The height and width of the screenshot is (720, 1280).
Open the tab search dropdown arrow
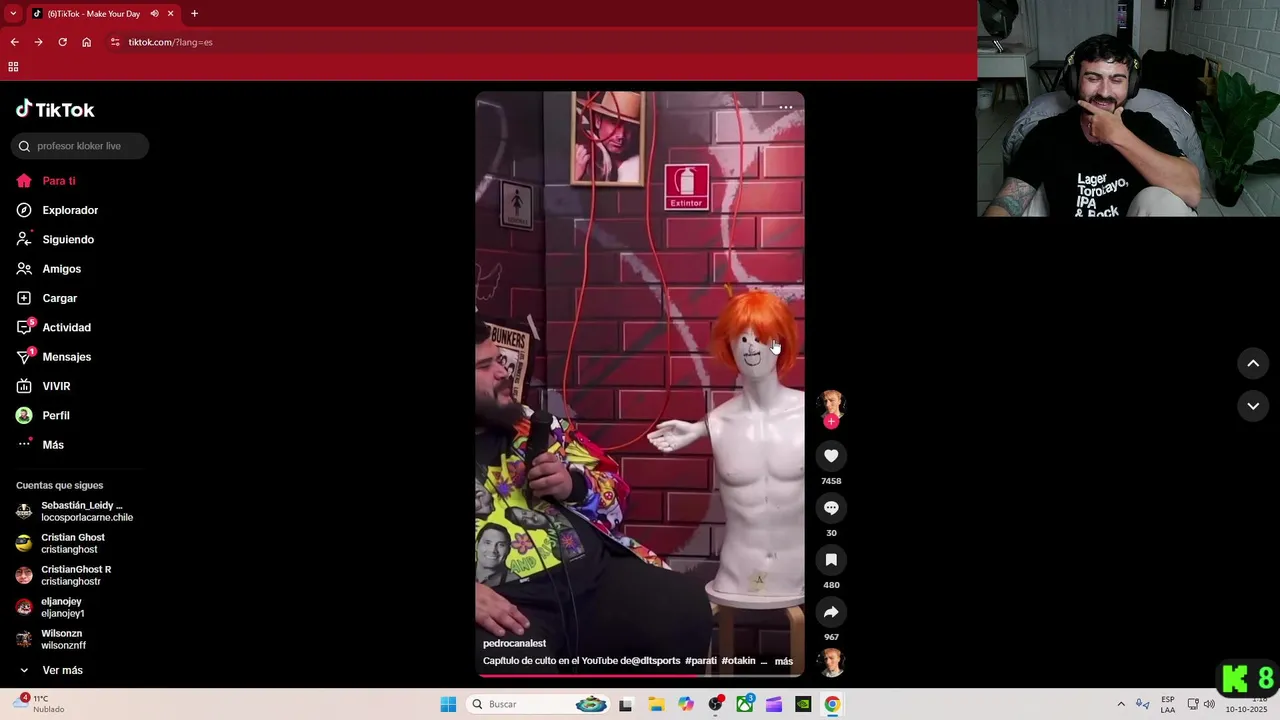(13, 13)
